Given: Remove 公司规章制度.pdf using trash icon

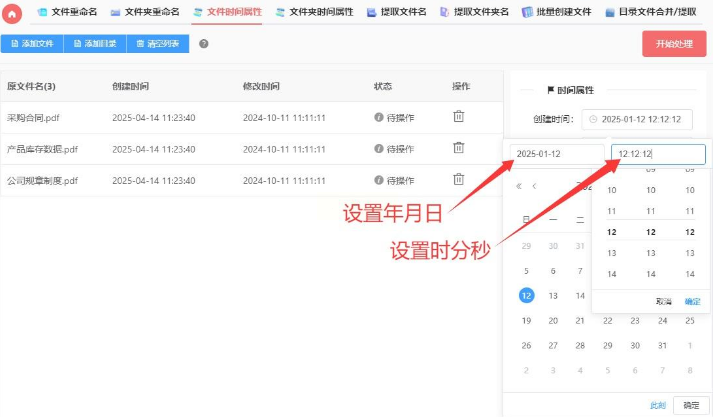Looking at the screenshot, I should pos(459,179).
